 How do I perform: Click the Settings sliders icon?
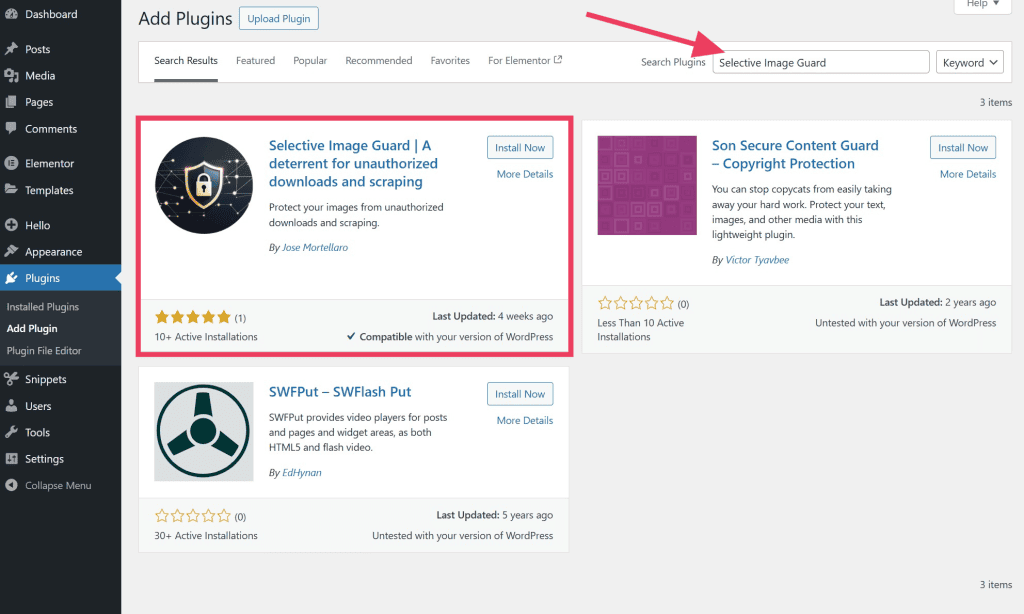pyautogui.click(x=11, y=459)
